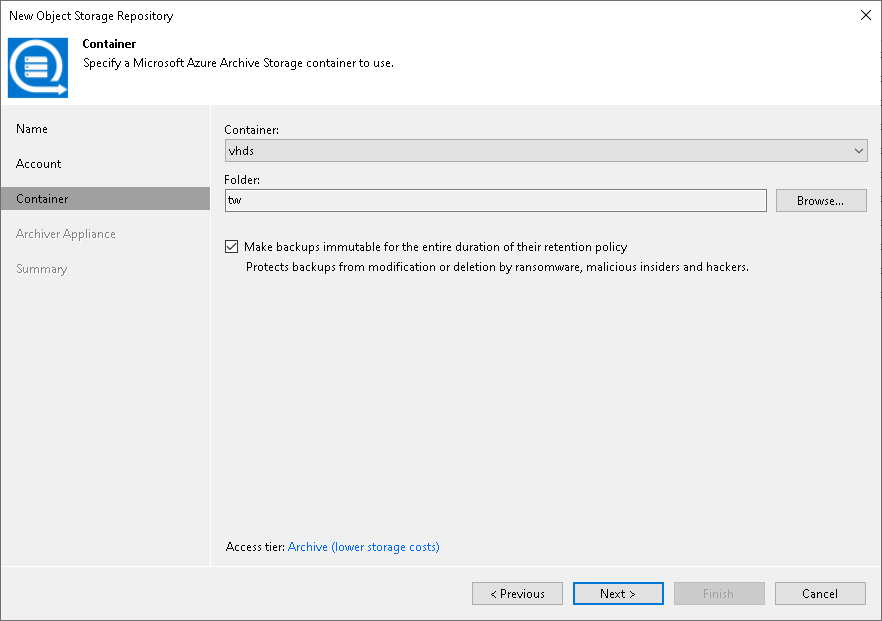Click the Folder input field containing tw

496,200
